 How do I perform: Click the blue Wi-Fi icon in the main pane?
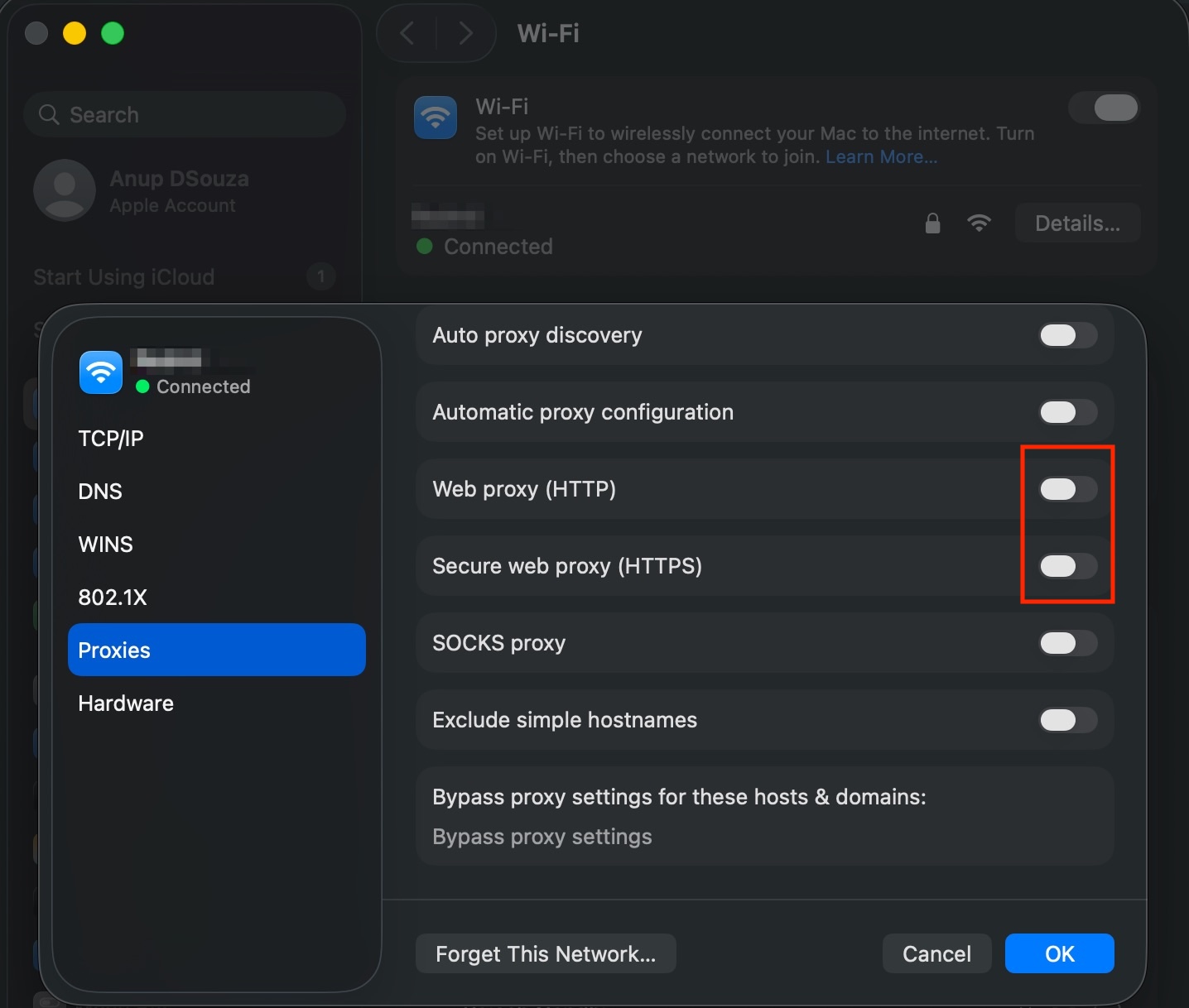click(x=435, y=118)
